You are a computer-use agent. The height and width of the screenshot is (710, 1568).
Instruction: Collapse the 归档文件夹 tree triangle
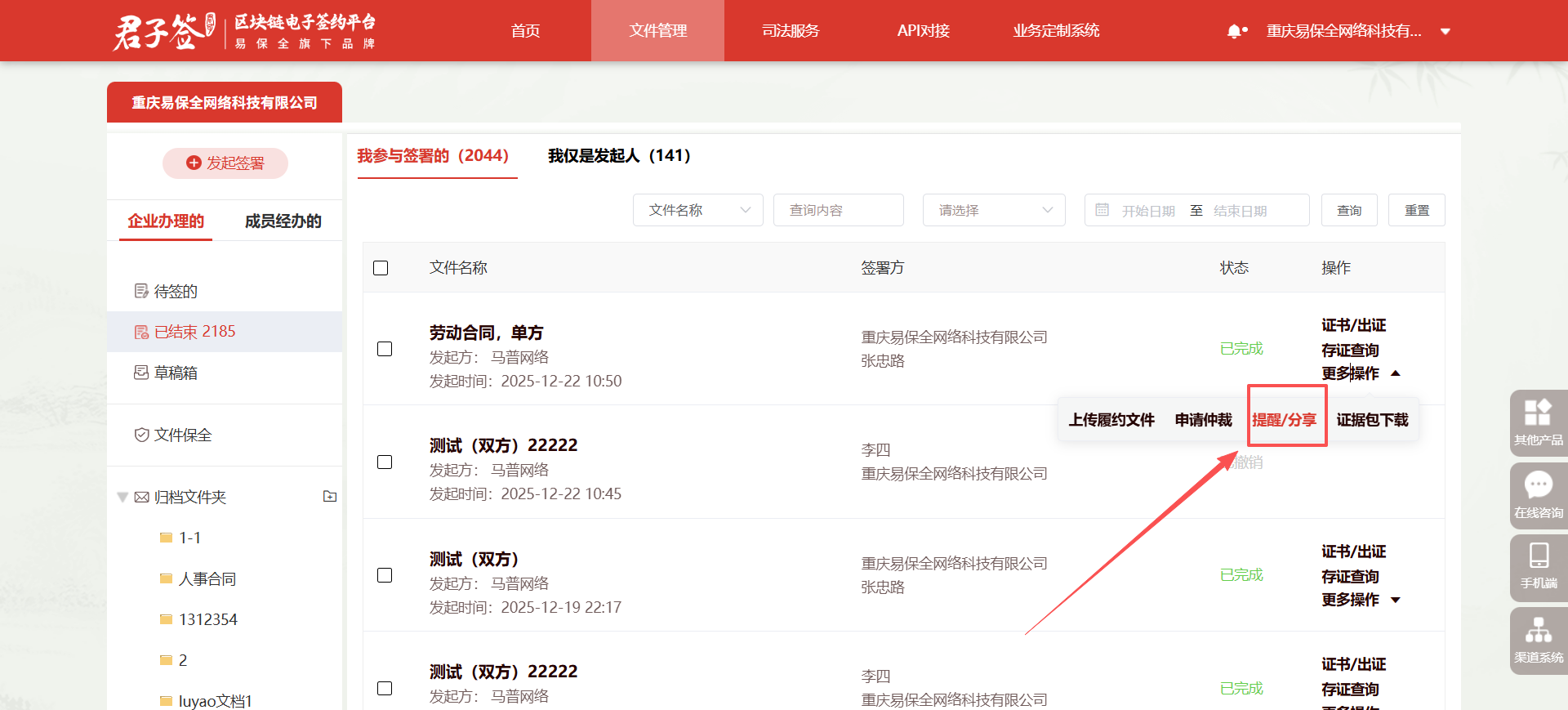point(122,497)
